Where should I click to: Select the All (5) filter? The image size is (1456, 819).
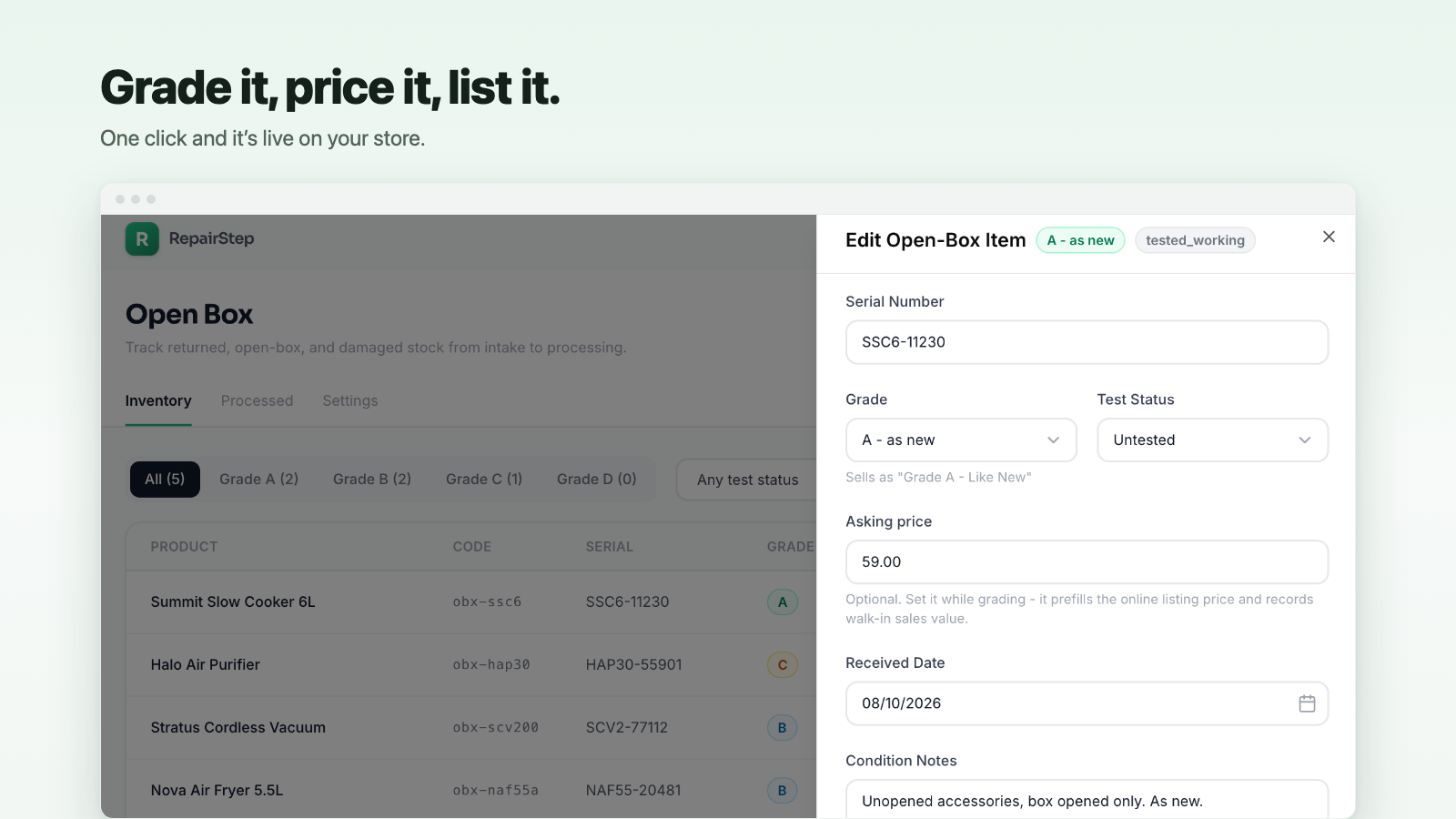click(x=165, y=480)
